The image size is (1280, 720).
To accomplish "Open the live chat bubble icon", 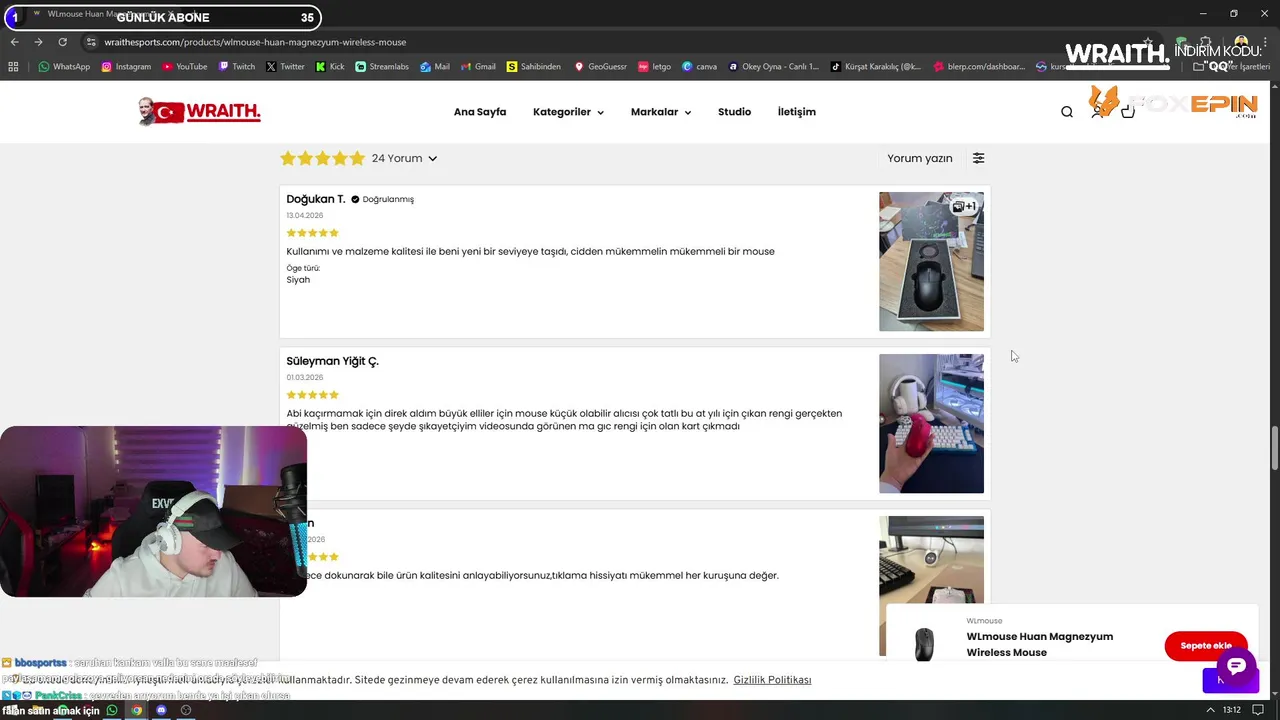I will click(x=1236, y=667).
